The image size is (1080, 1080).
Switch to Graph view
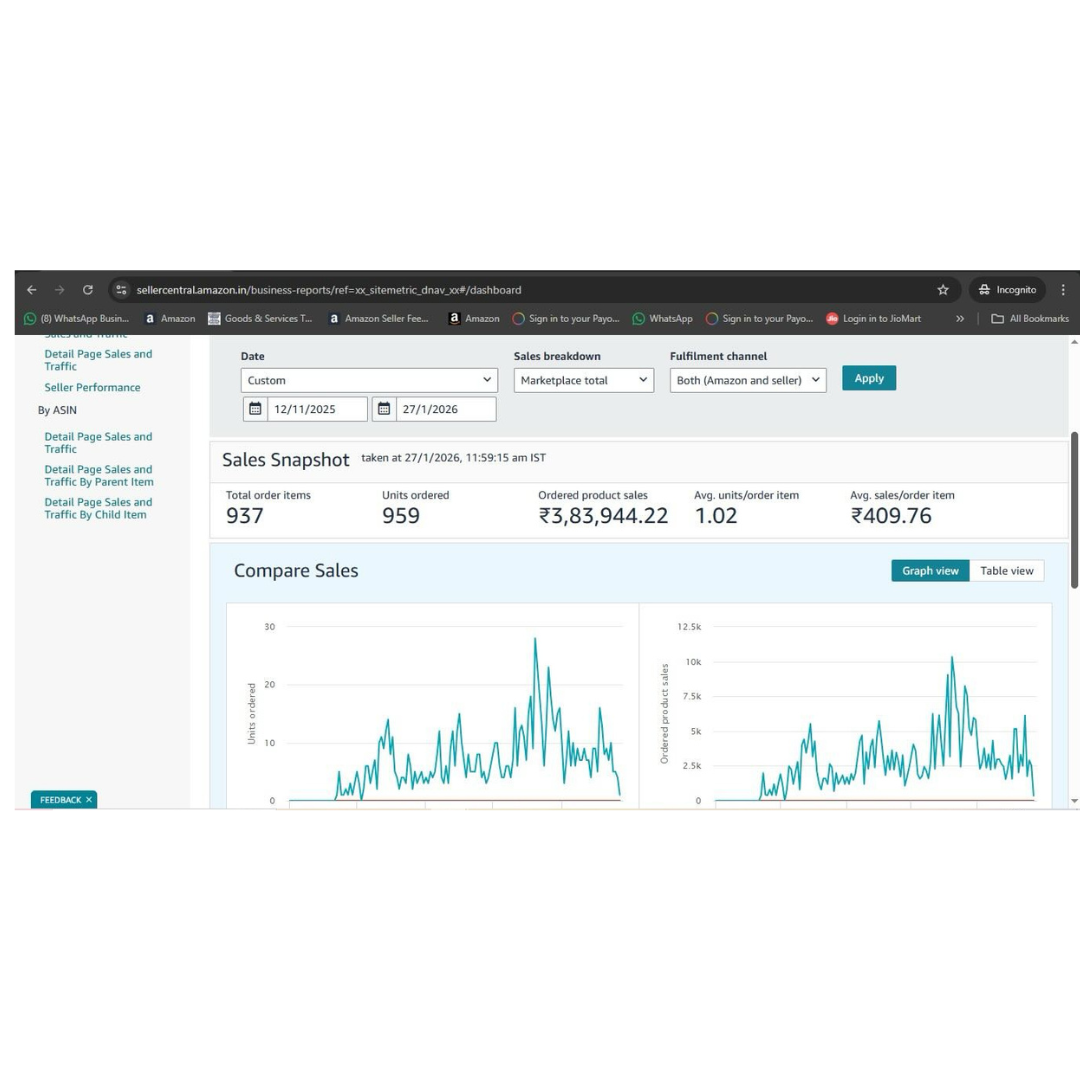930,571
